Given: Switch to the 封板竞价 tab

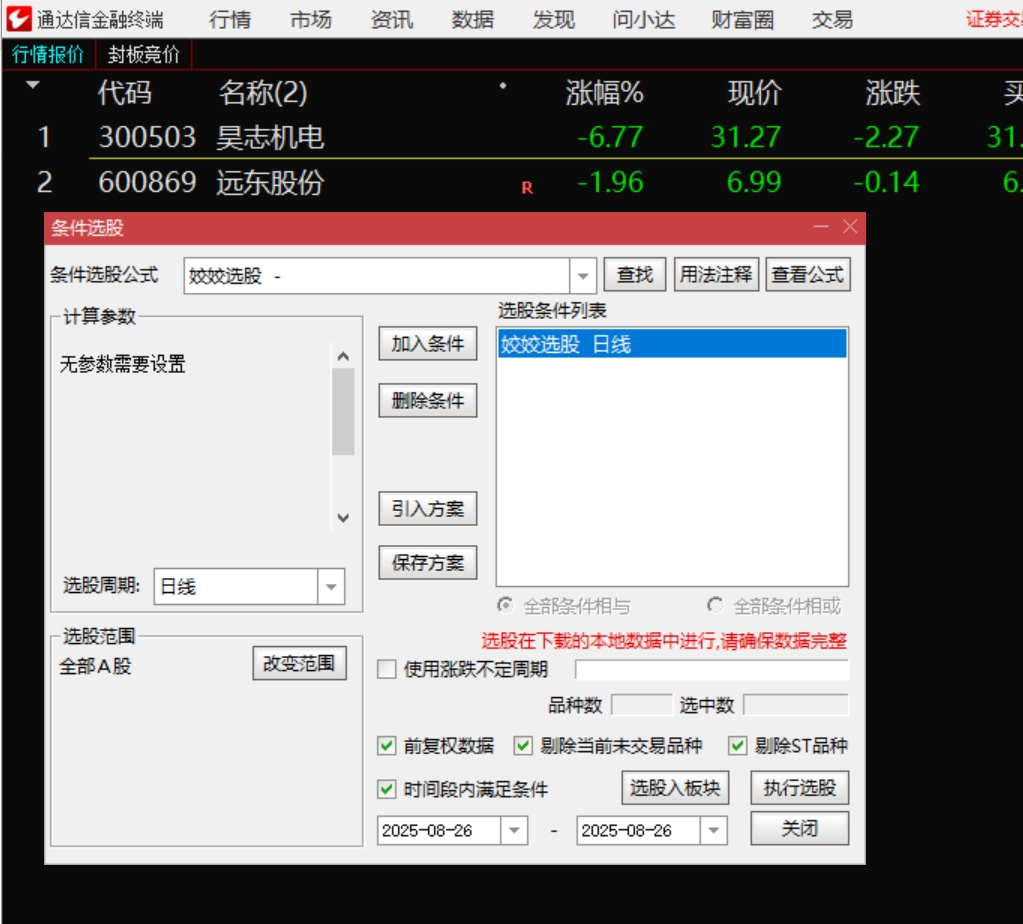Looking at the screenshot, I should pyautogui.click(x=144, y=54).
